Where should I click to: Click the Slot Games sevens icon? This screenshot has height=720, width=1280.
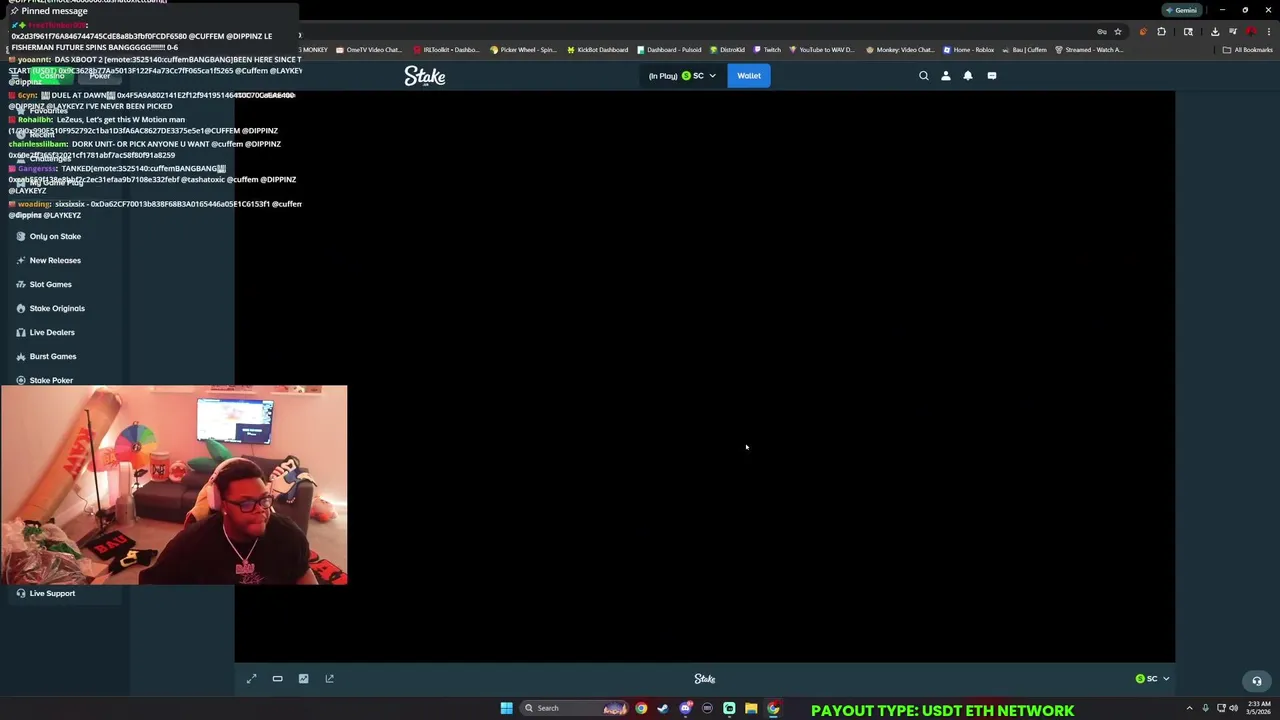tap(21, 285)
